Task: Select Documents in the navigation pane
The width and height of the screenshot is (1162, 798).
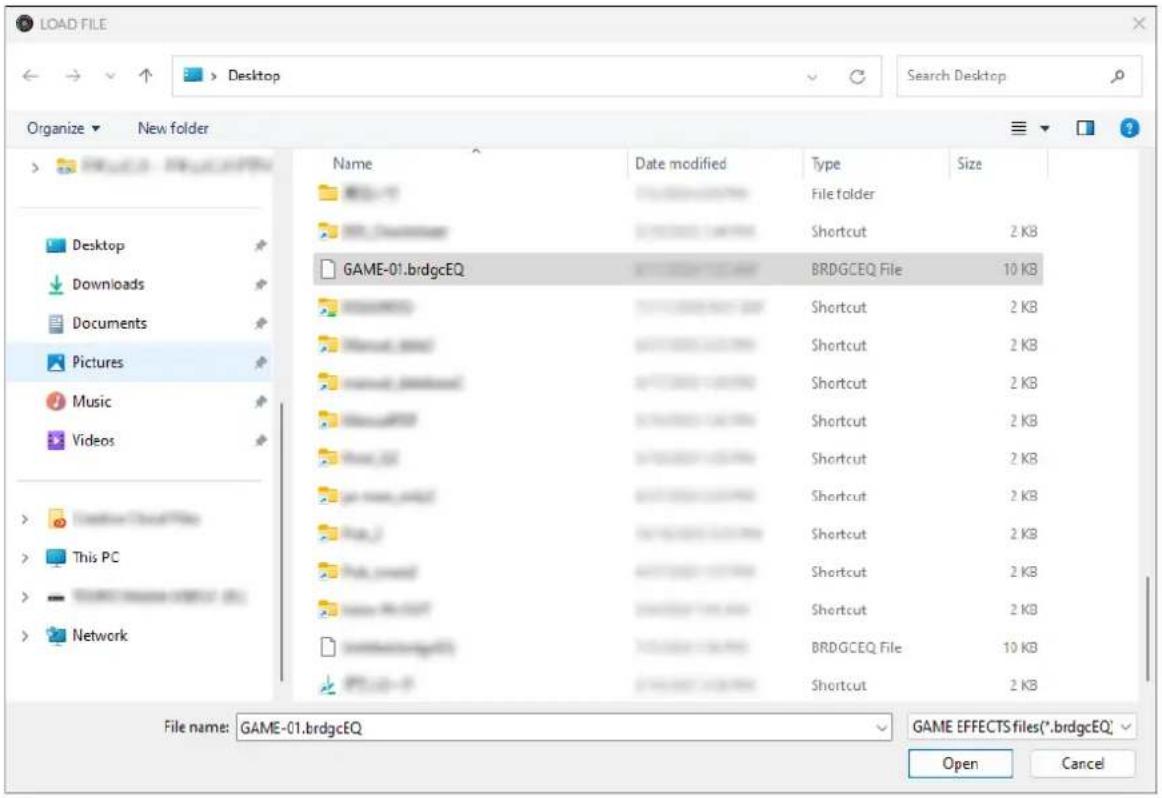Action: point(110,324)
